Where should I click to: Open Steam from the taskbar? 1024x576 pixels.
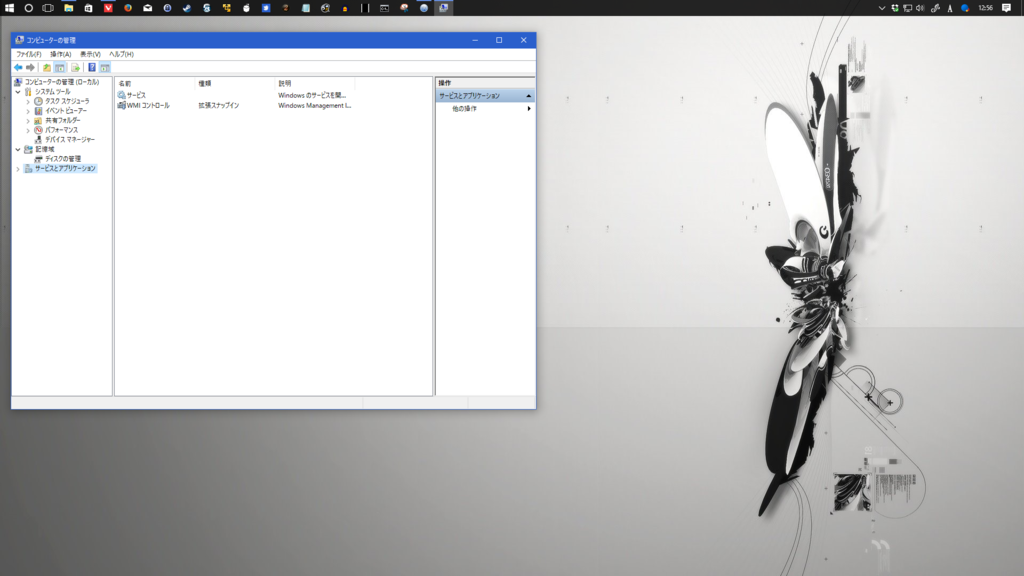pyautogui.click(x=187, y=8)
